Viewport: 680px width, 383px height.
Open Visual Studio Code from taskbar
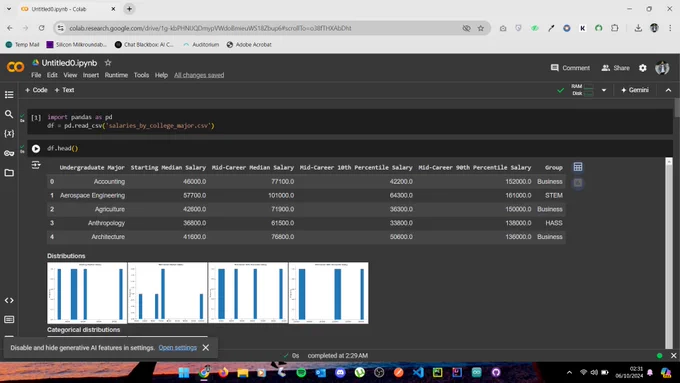418,373
